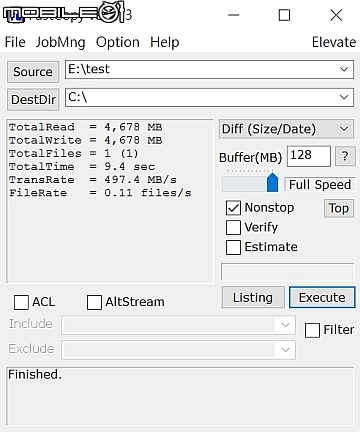Toggle the Filter checkbox
Image resolution: width=360 pixels, height=432 pixels.
pos(312,330)
